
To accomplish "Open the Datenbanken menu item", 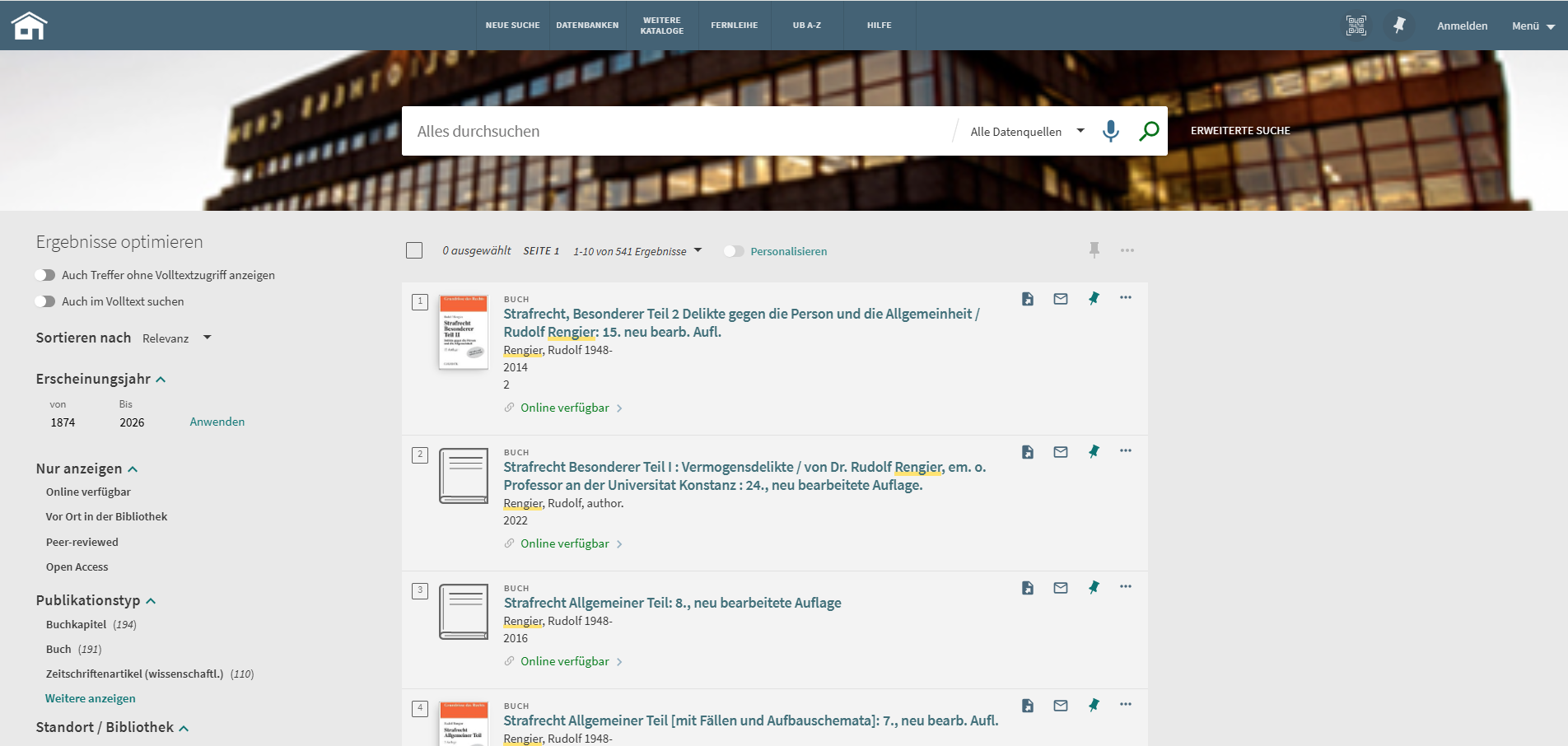I will coord(587,26).
